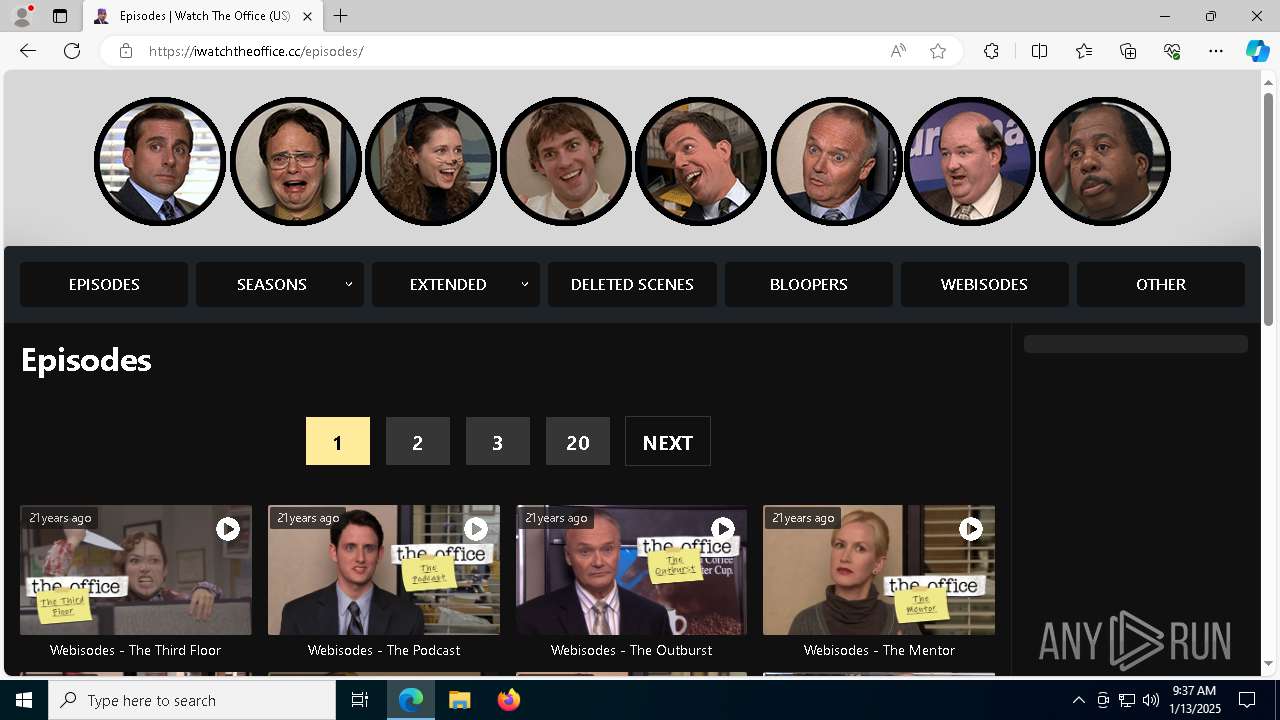Select pagination page 1
This screenshot has height=720, width=1280.
click(x=338, y=441)
